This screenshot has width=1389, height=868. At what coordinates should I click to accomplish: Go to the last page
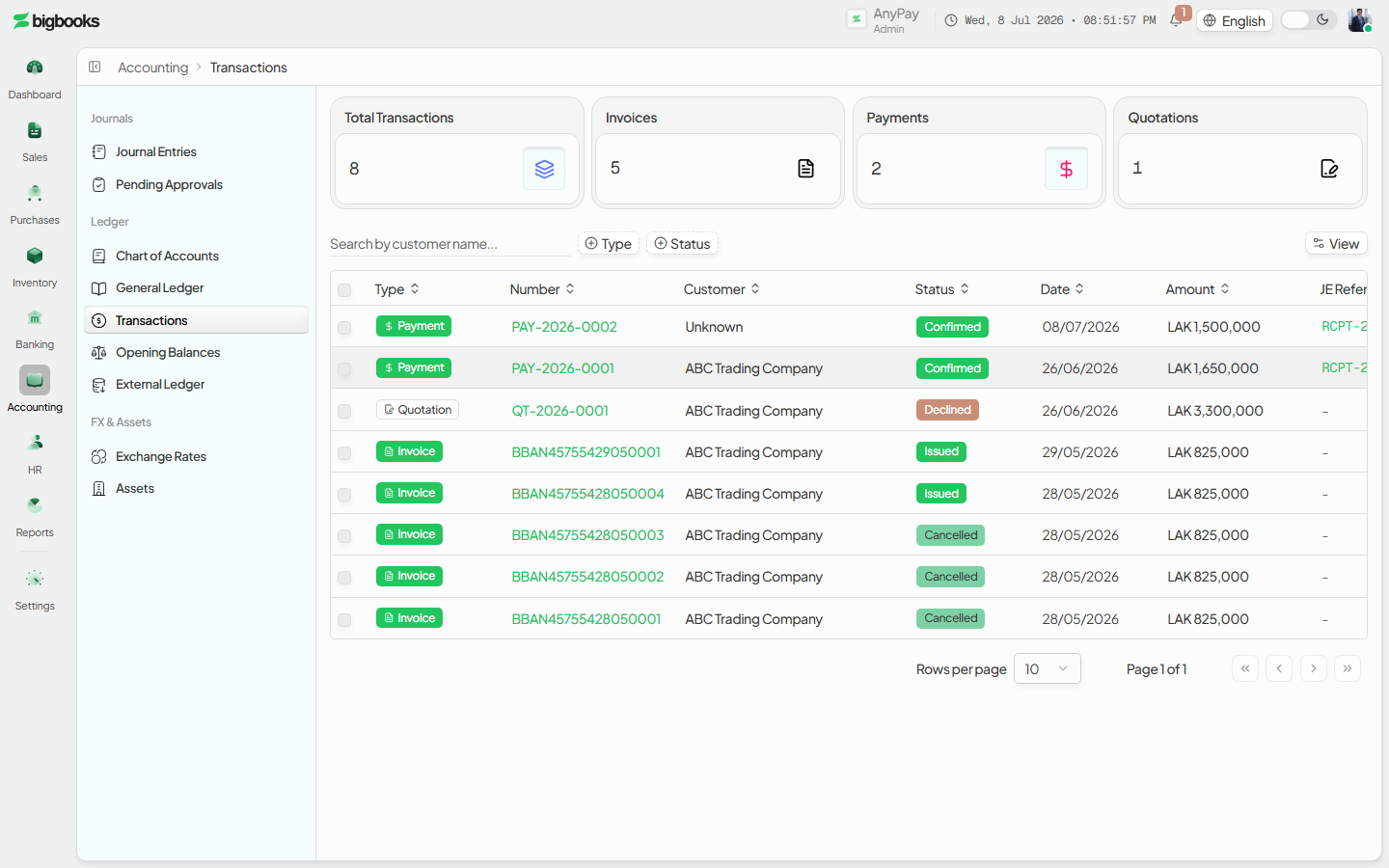tap(1348, 668)
